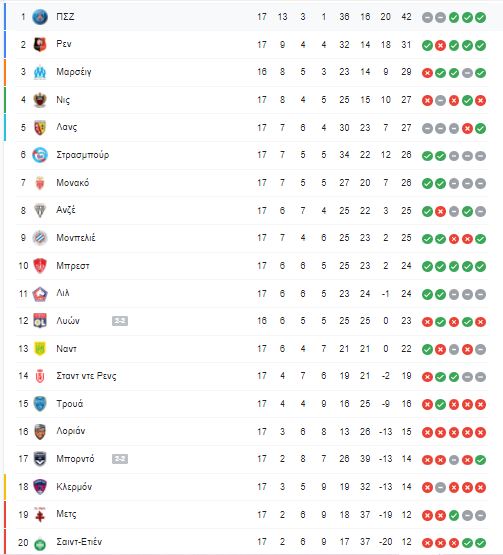Click the Ναντ yellow crest icon

pyautogui.click(x=40, y=349)
